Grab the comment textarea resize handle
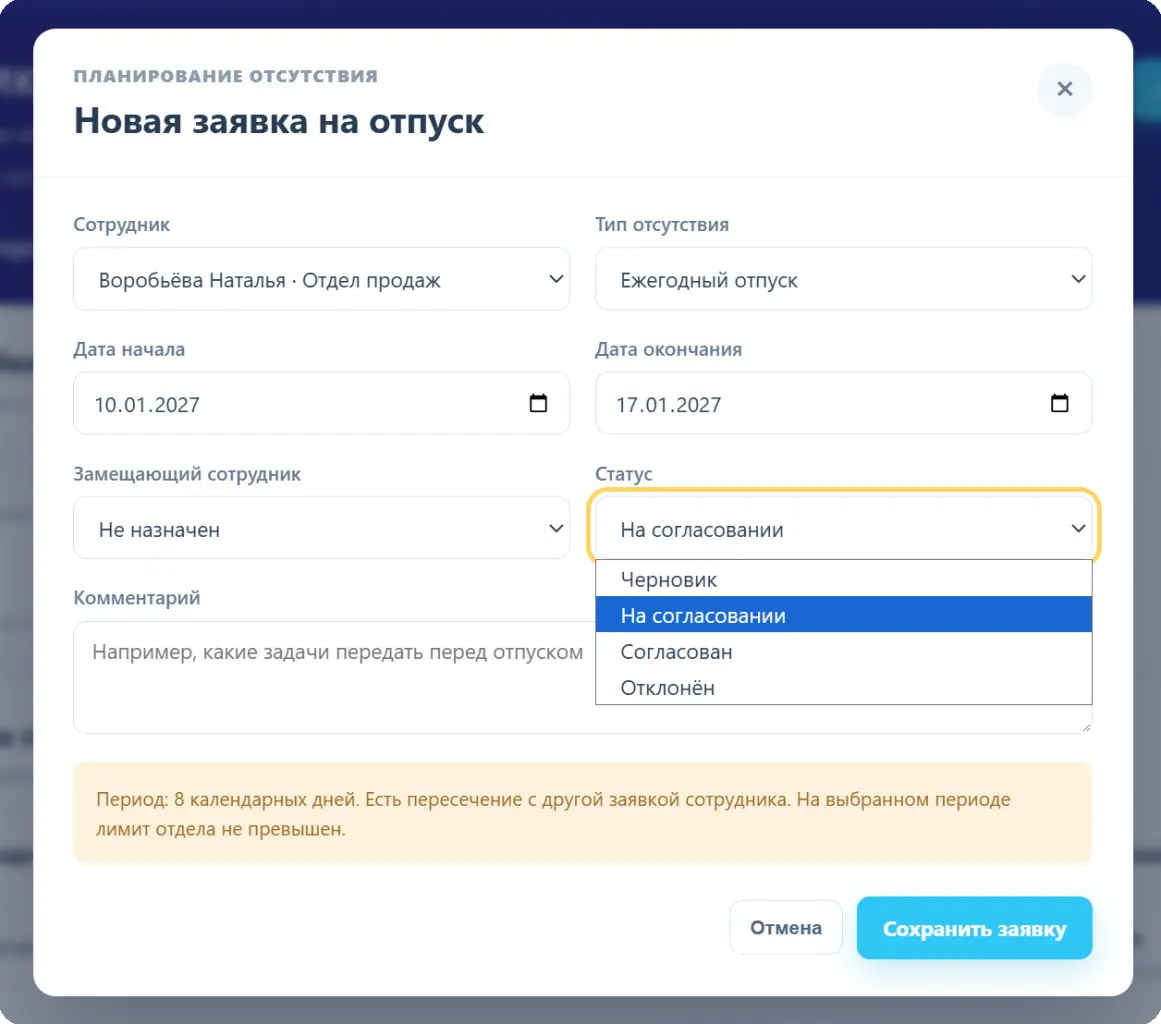Screen dimensions: 1161x1024 [1085, 727]
